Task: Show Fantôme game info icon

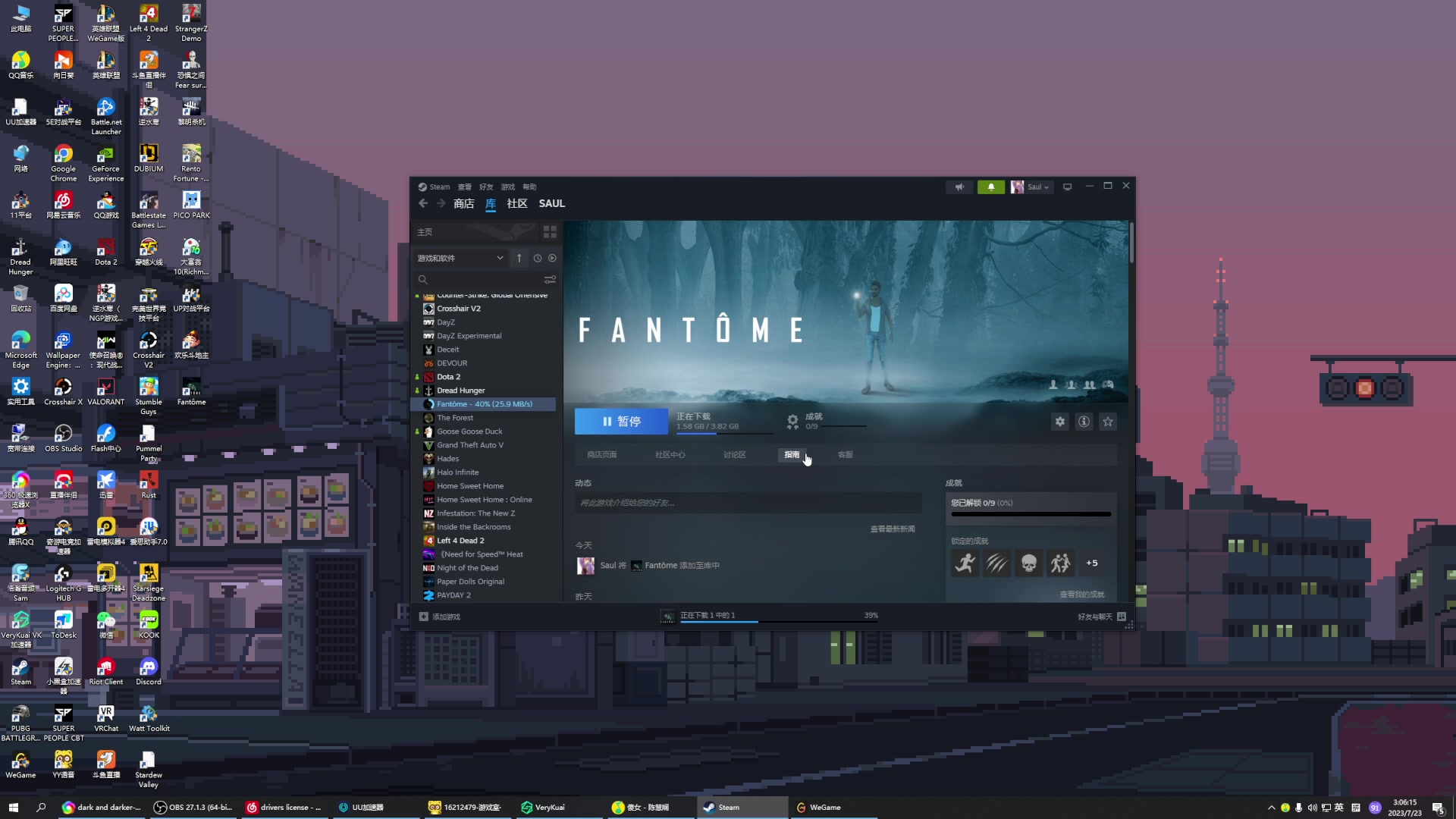Action: tap(1084, 422)
